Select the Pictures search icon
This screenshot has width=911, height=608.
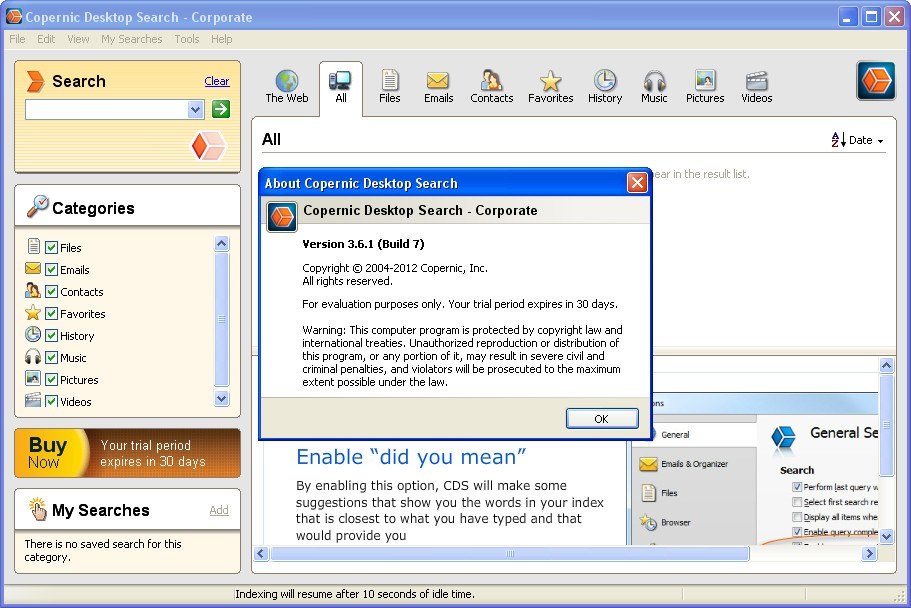pyautogui.click(x=705, y=86)
